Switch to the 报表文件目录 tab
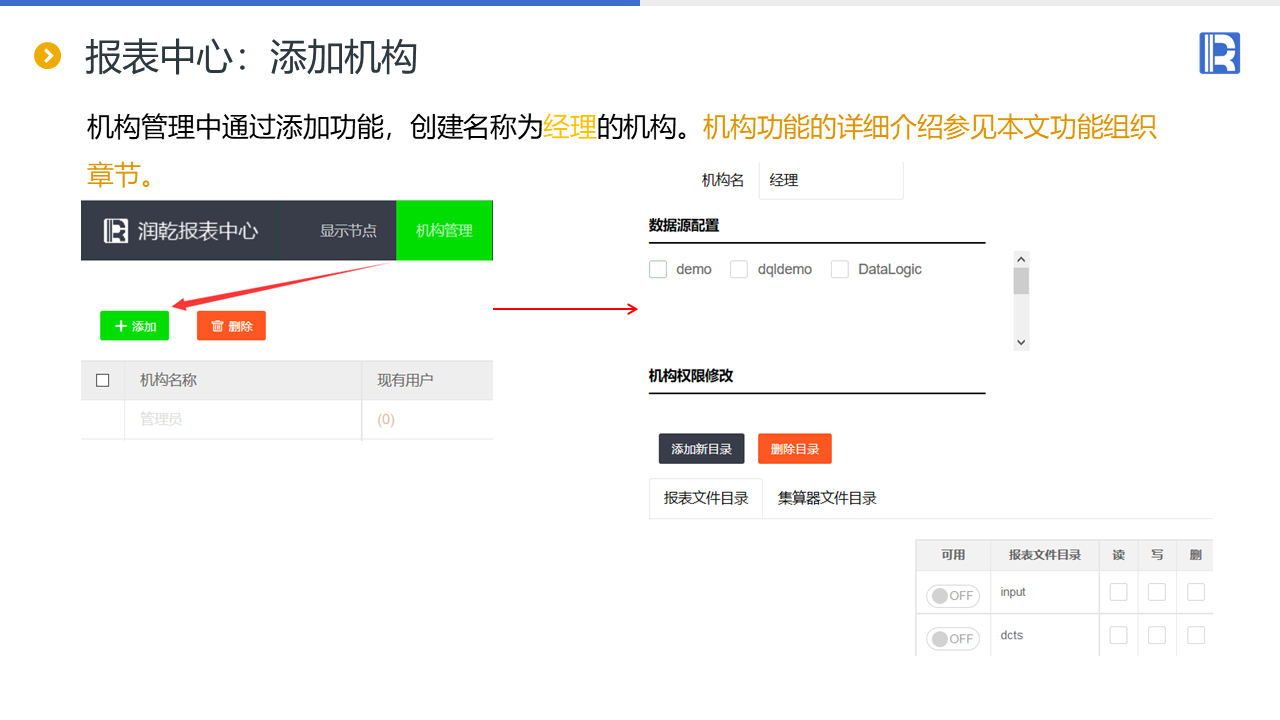This screenshot has width=1280, height=720. 706,498
